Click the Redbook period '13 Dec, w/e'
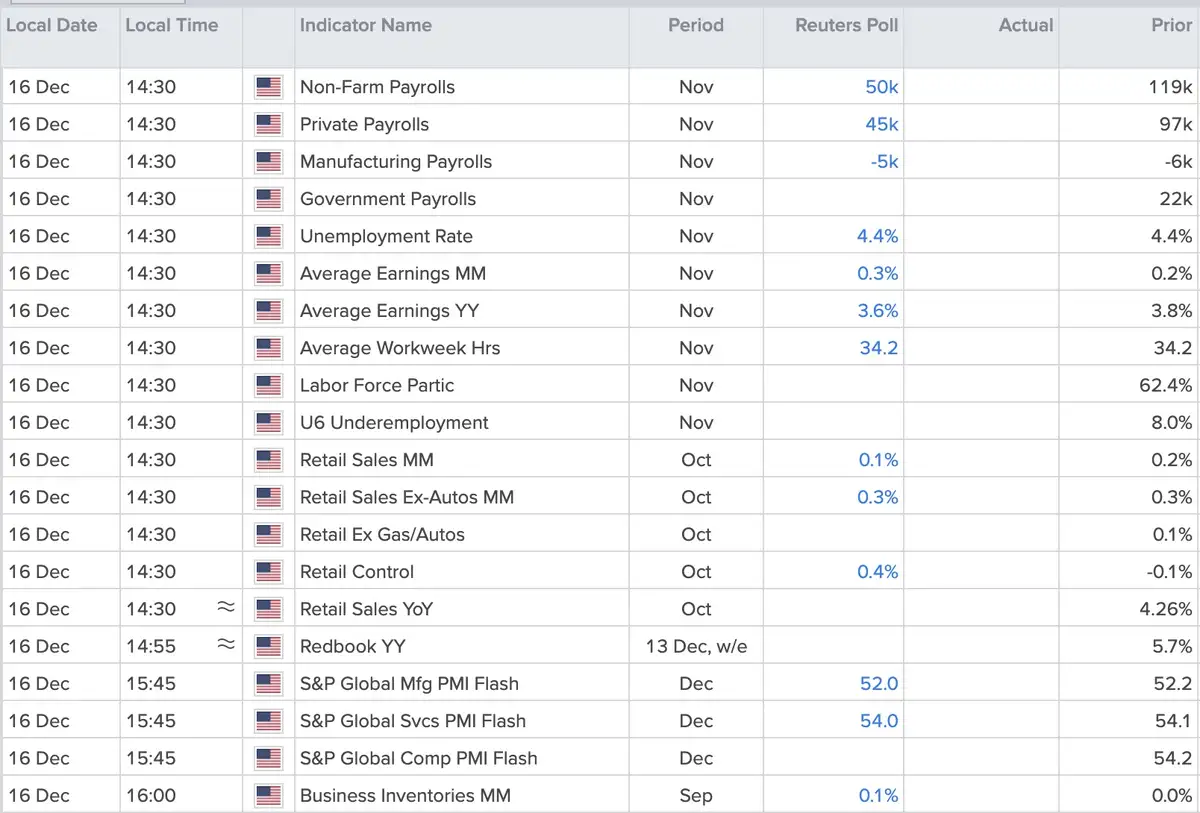The image size is (1200, 813). coord(696,646)
